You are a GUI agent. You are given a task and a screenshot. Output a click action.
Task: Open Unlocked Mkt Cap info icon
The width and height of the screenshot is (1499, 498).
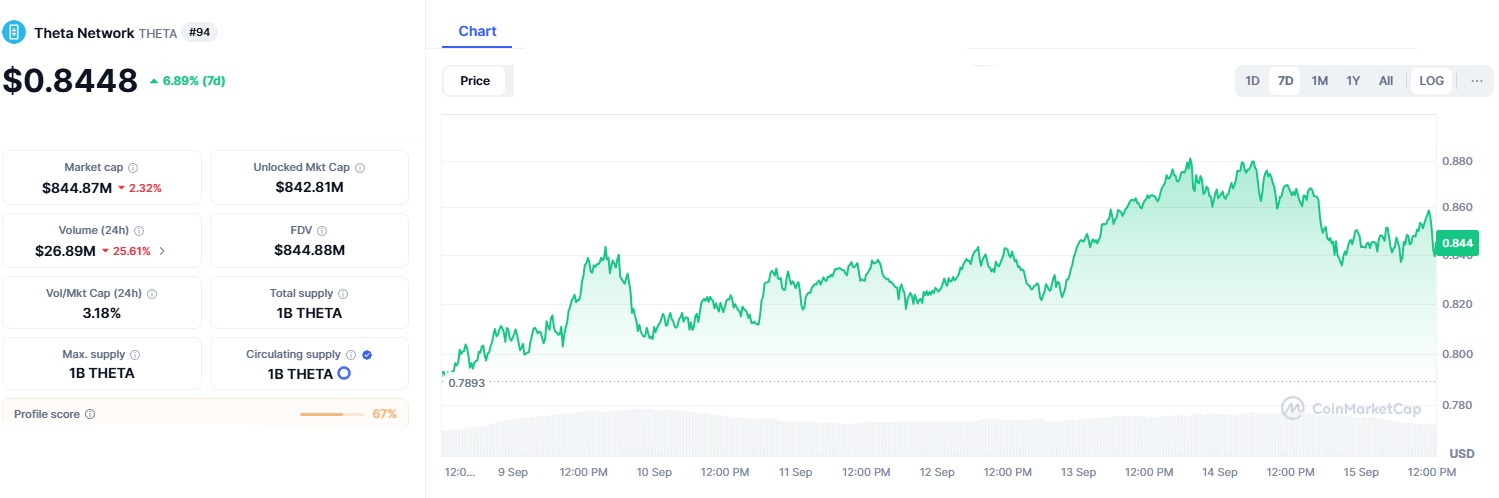[360, 168]
